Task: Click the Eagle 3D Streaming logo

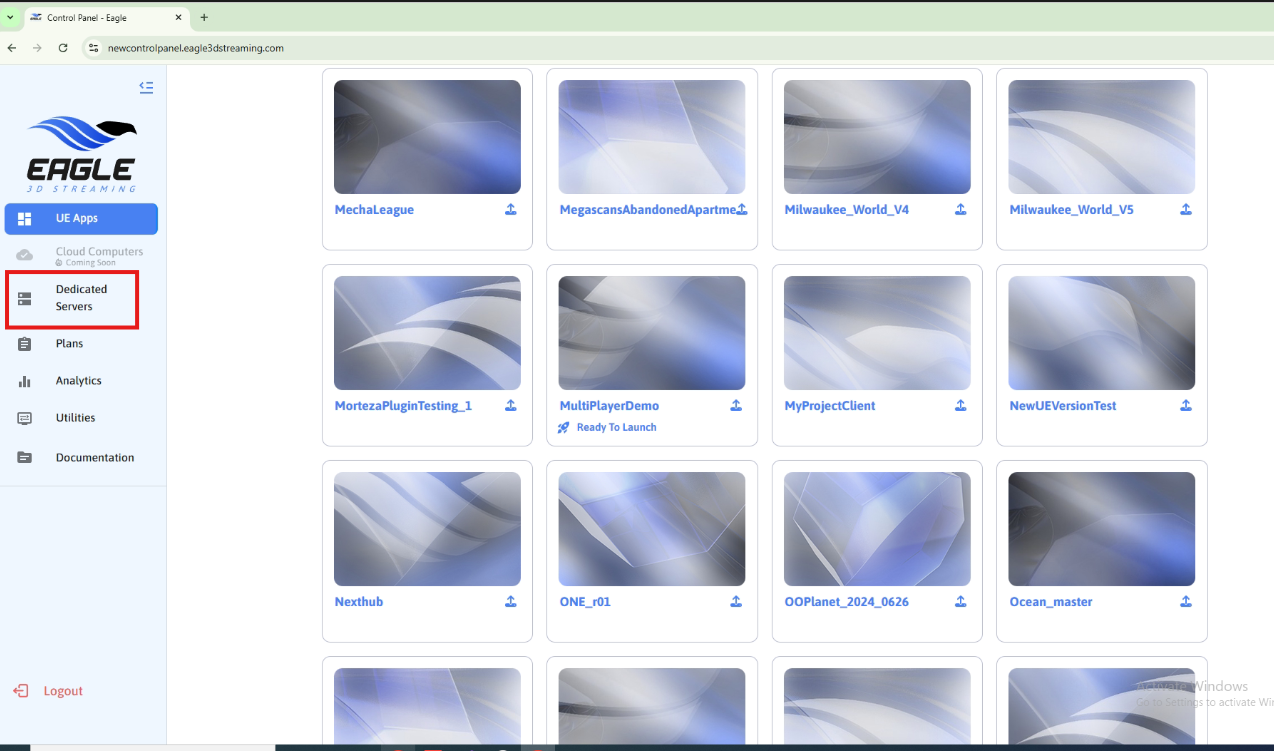Action: coord(81,154)
